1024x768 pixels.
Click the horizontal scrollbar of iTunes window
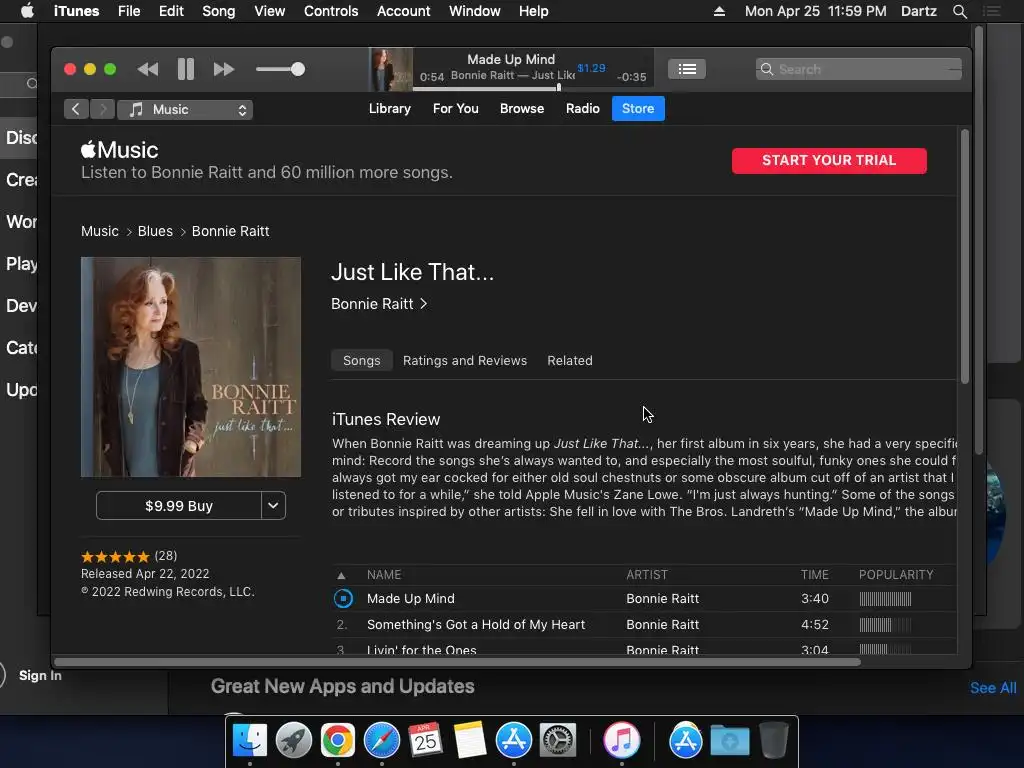click(457, 662)
